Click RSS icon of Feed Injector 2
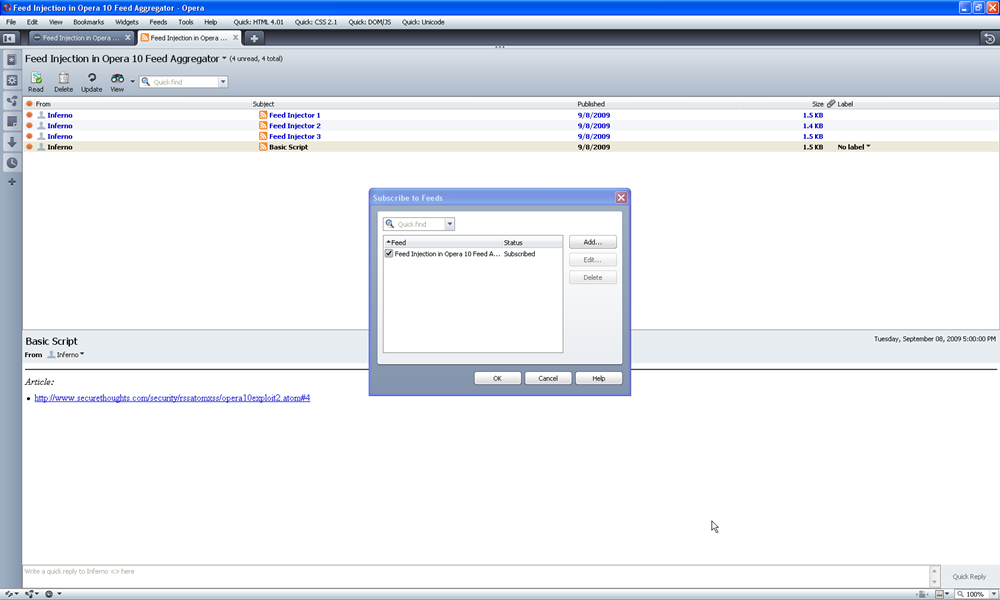The height and width of the screenshot is (600, 1000). coord(263,126)
